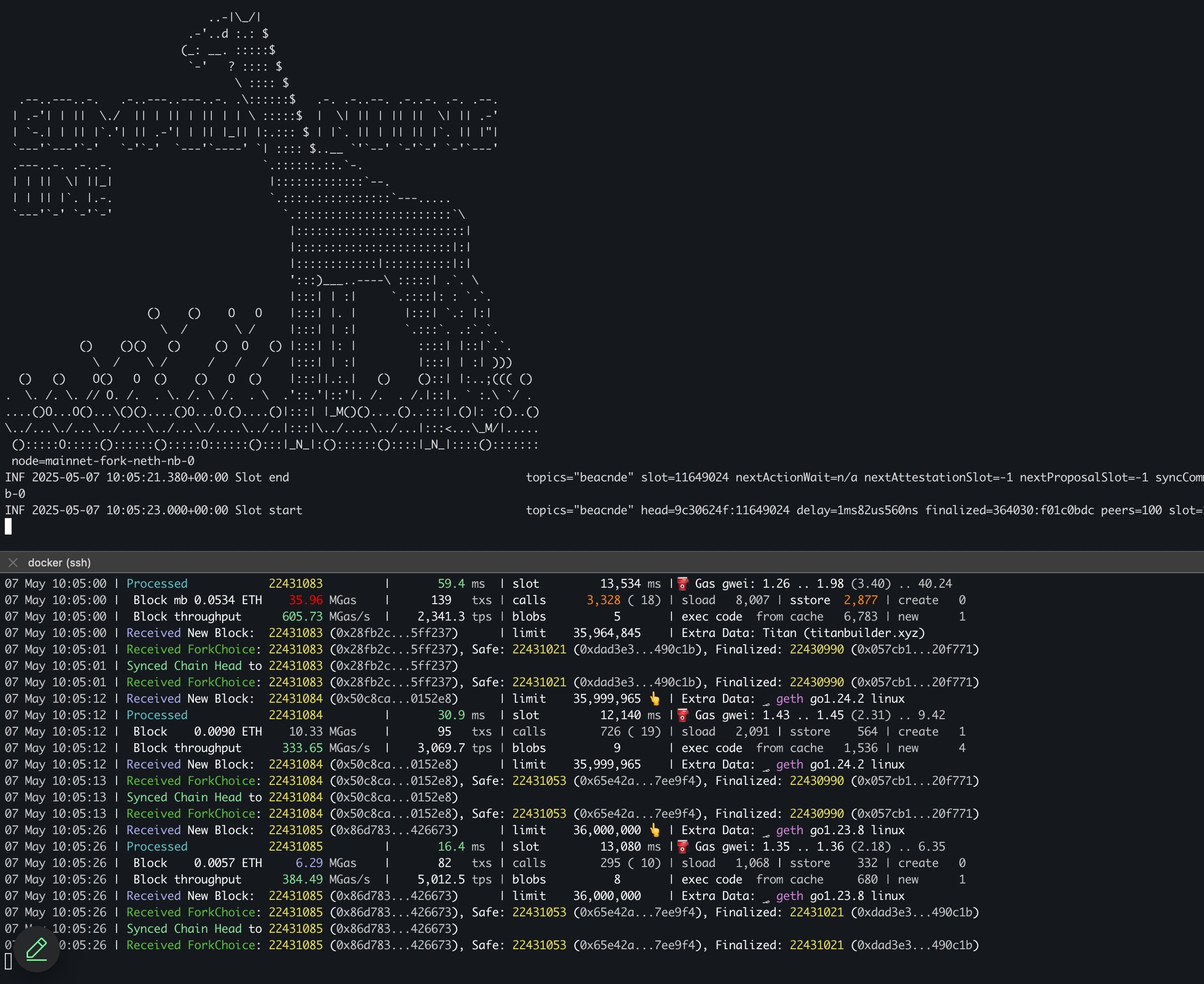Image resolution: width=1204 pixels, height=984 pixels.
Task: Click the sload 1,068 value
Action: (752, 863)
